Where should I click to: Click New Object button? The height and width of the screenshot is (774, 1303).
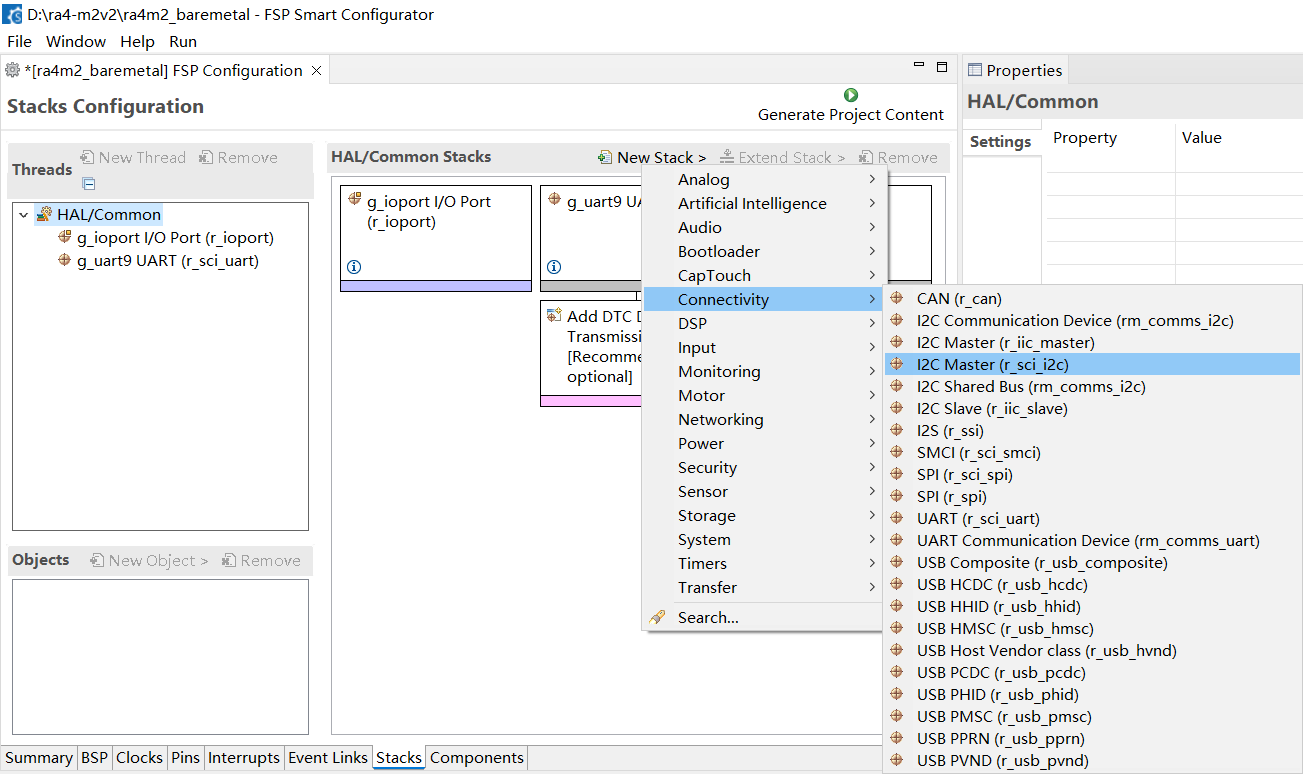tap(149, 560)
